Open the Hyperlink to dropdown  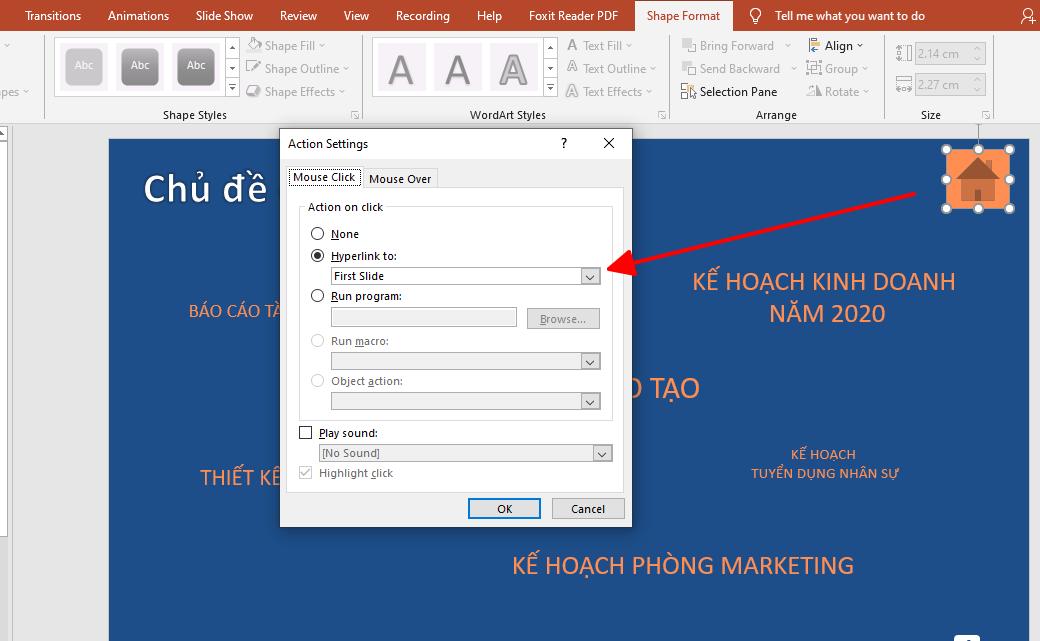pos(589,275)
